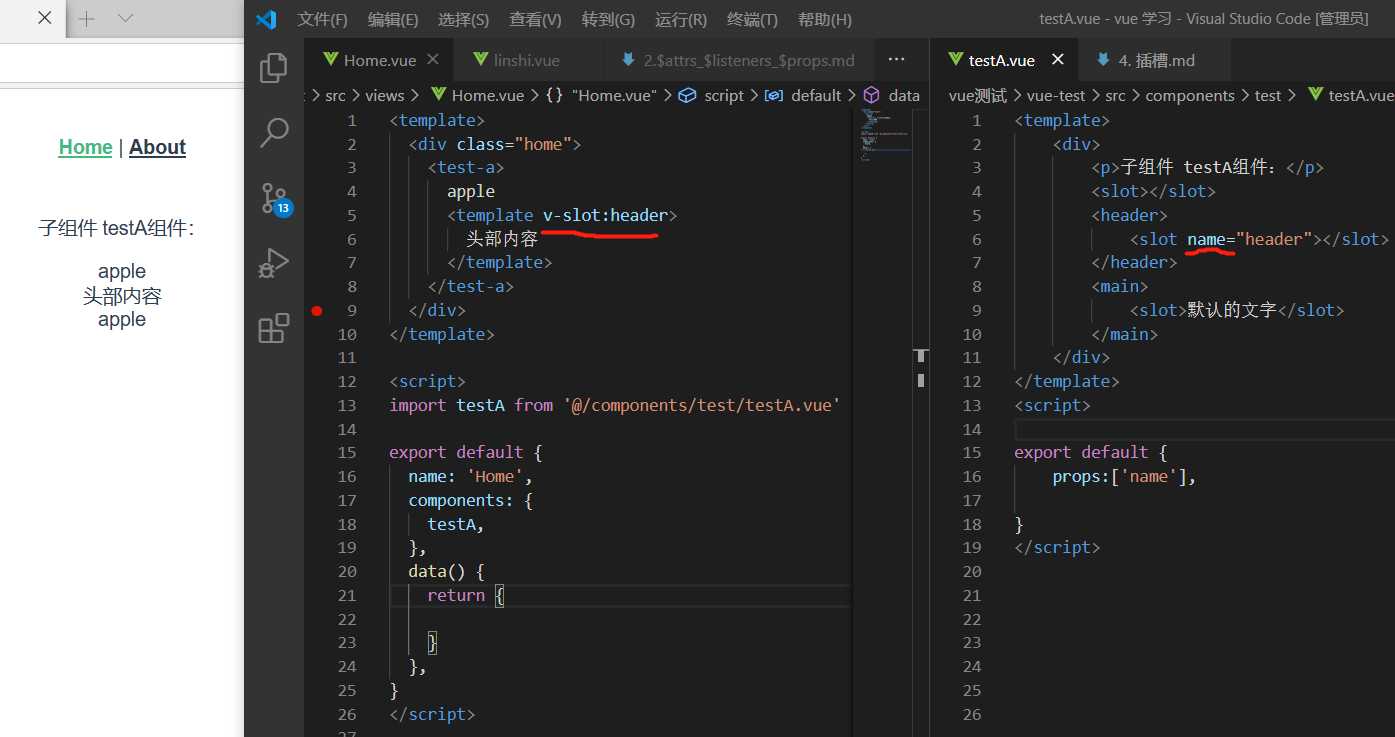
Task: Select script breadcrumb segment
Action: [x=711, y=95]
